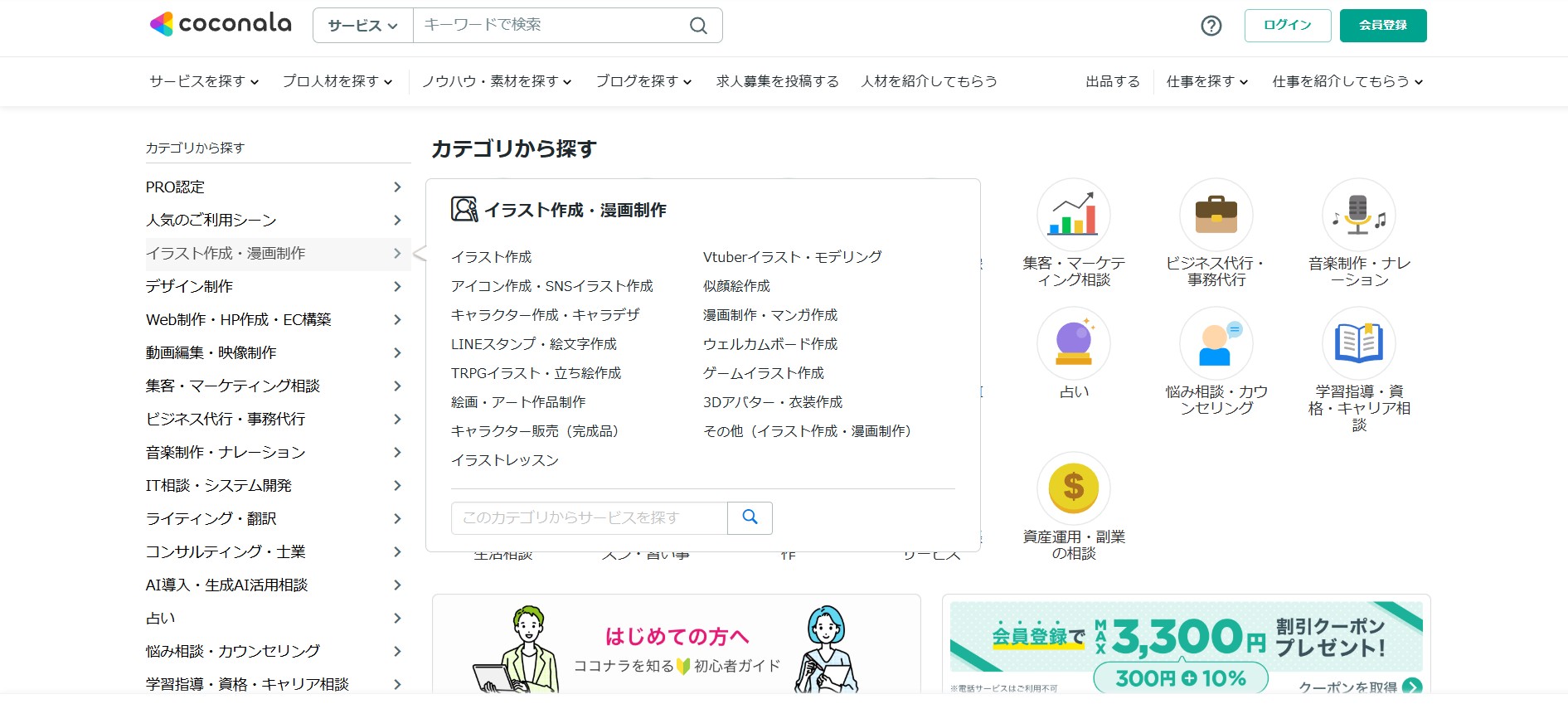Click the ログイン button
1568x704 pixels.
(1288, 26)
